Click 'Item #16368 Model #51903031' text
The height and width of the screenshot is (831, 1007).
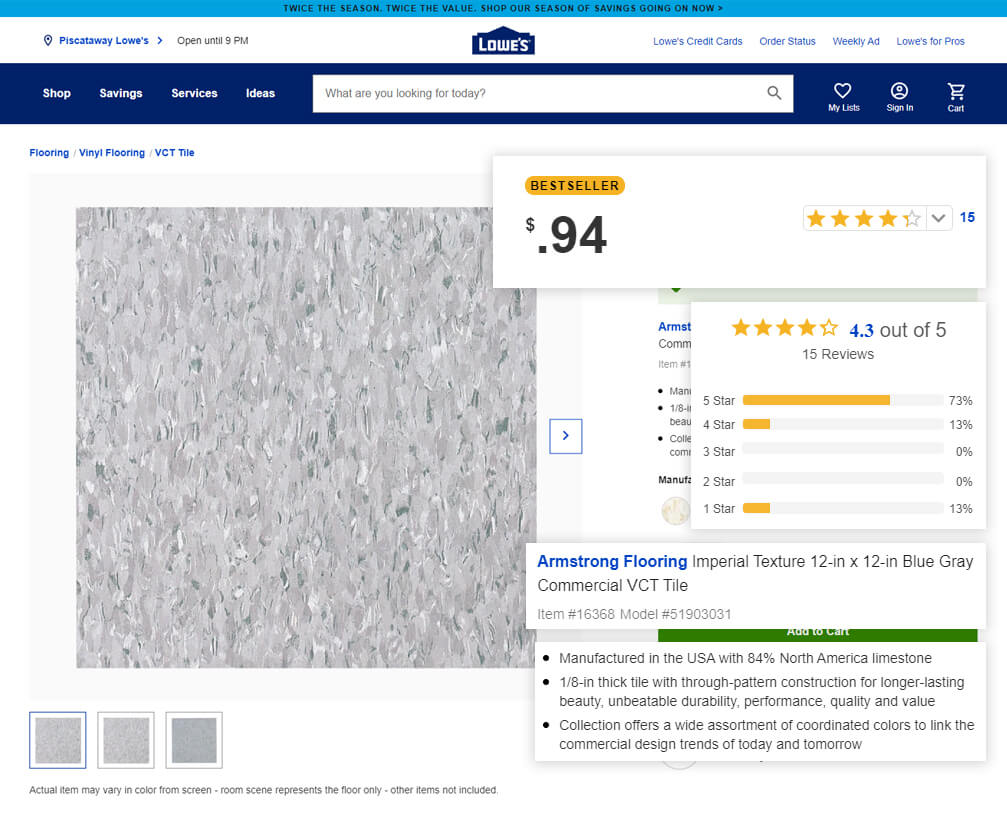[634, 614]
